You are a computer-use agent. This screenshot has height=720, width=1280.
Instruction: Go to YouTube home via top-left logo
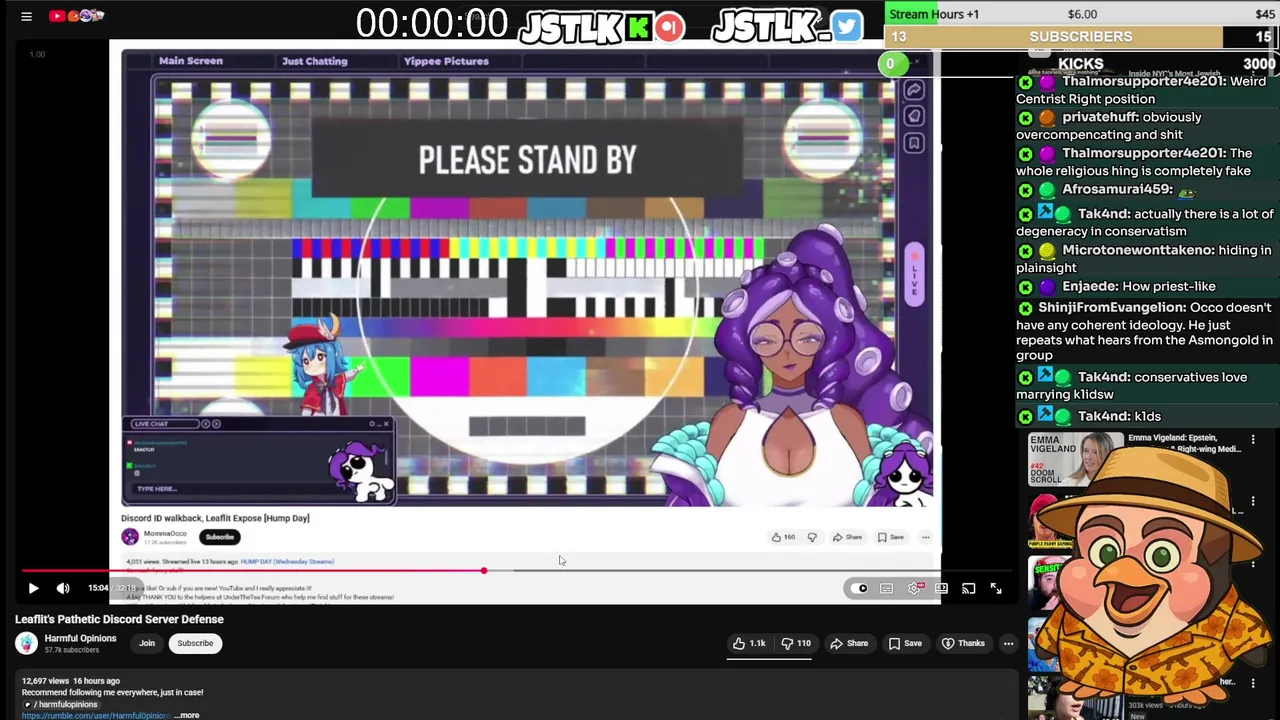[77, 16]
